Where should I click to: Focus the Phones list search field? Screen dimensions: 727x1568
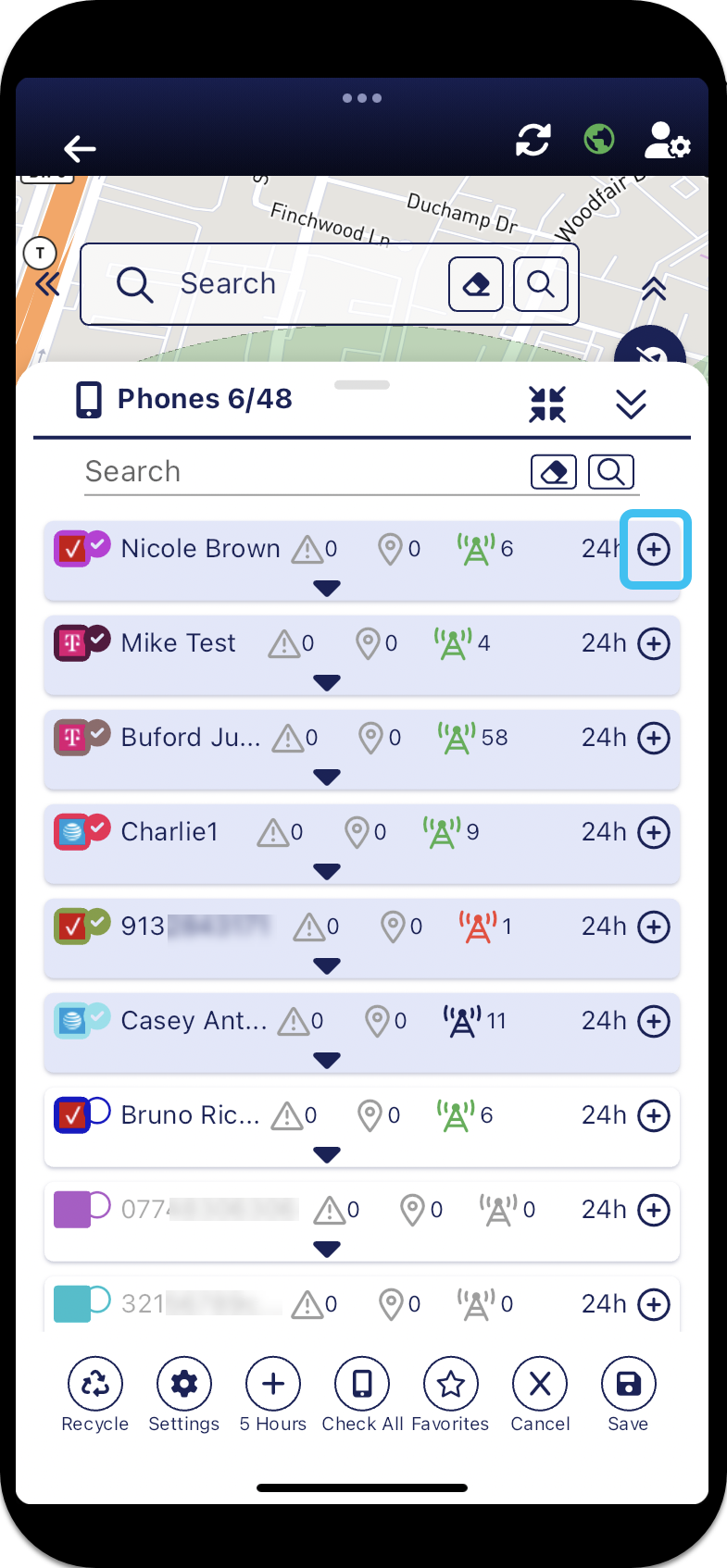pyautogui.click(x=296, y=472)
